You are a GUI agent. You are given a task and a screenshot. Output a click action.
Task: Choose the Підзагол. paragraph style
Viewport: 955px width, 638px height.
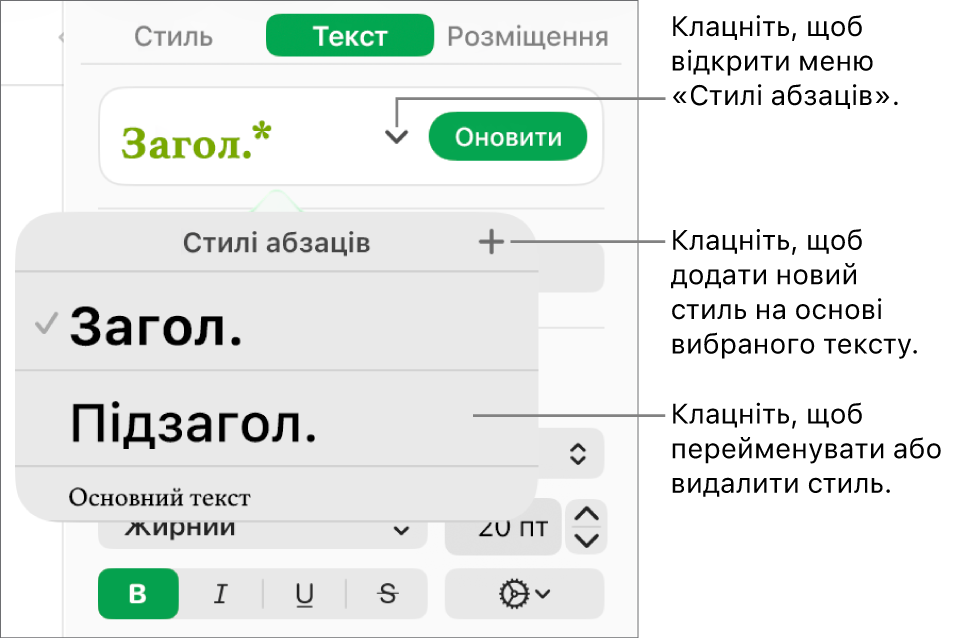tap(277, 419)
